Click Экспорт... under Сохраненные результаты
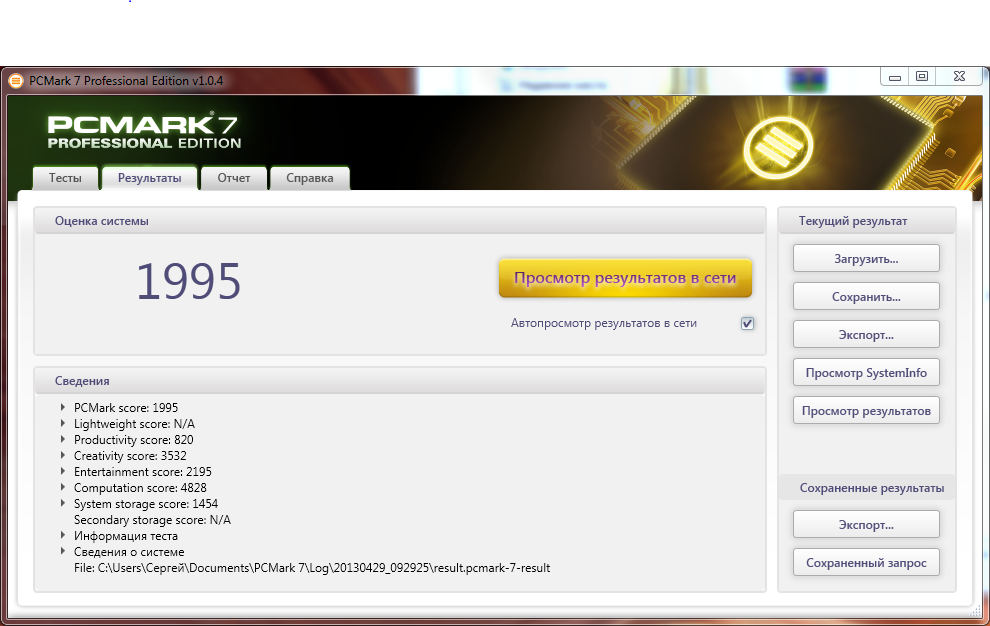This screenshot has height=626, width=990. coord(866,524)
